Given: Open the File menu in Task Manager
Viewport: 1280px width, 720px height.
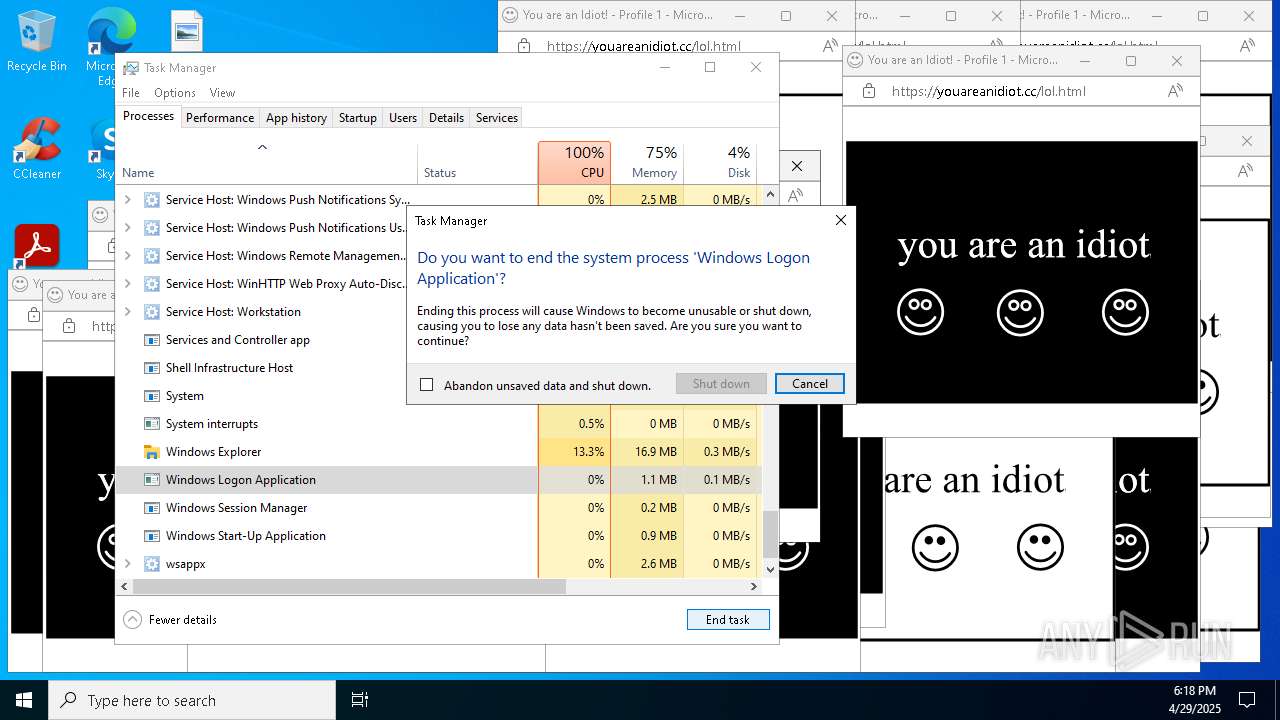Looking at the screenshot, I should (131, 93).
